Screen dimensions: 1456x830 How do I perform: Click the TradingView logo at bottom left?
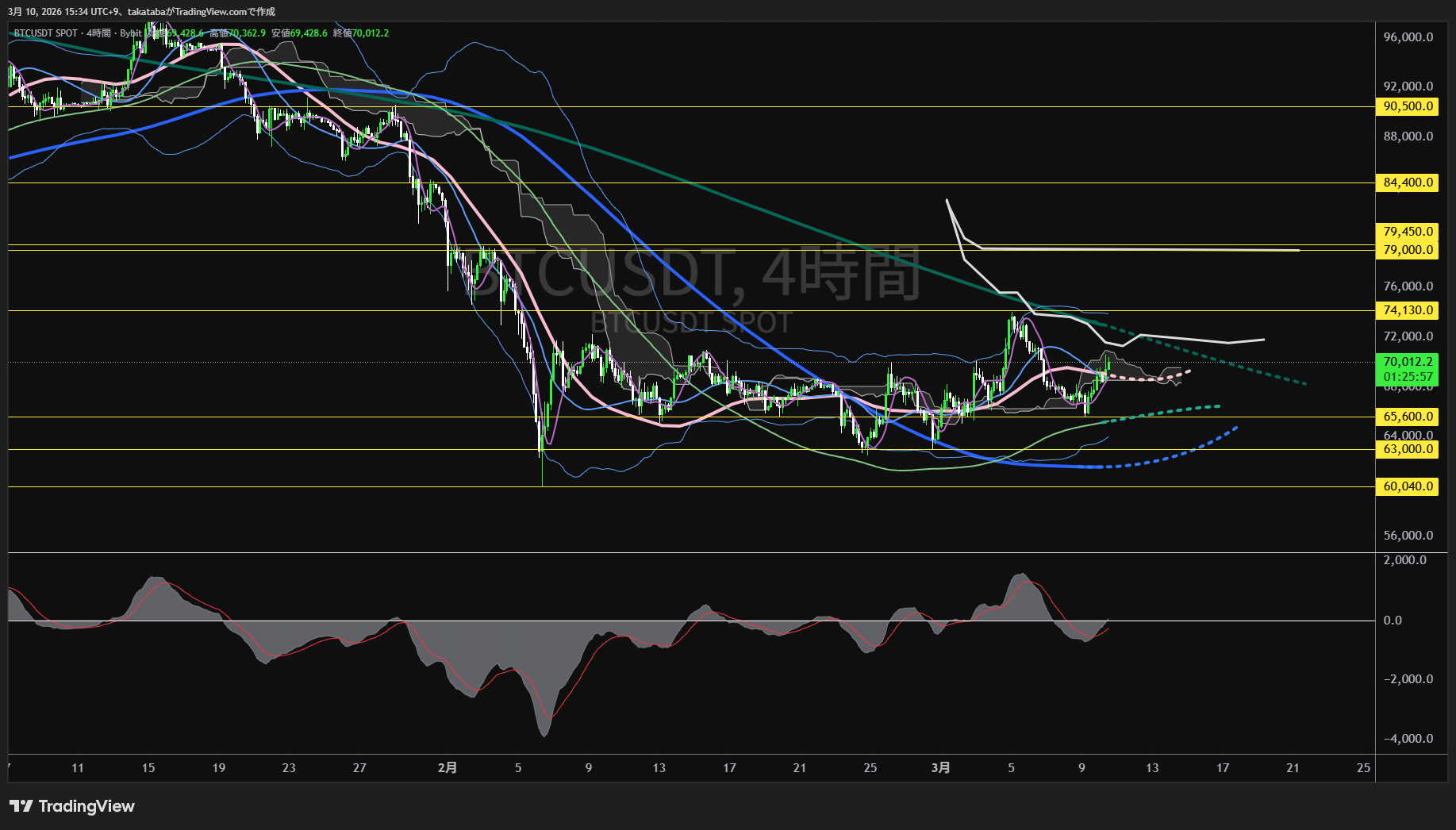tap(73, 806)
